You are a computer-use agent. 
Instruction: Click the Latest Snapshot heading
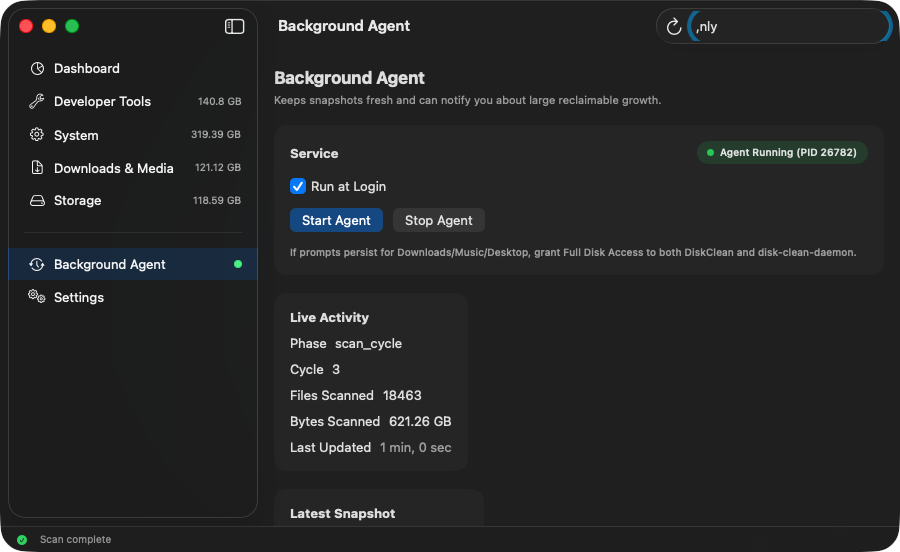[x=343, y=514]
